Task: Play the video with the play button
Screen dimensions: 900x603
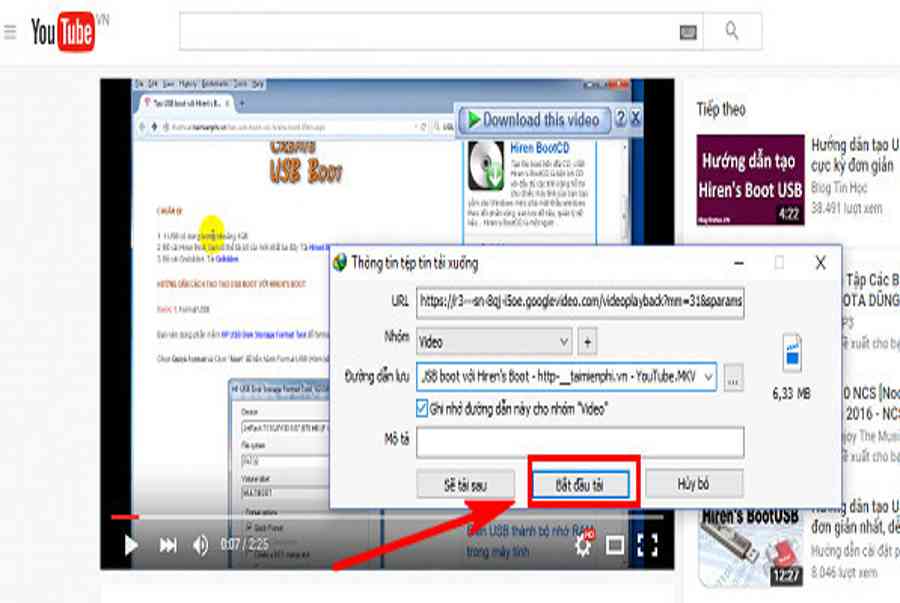Action: point(131,545)
